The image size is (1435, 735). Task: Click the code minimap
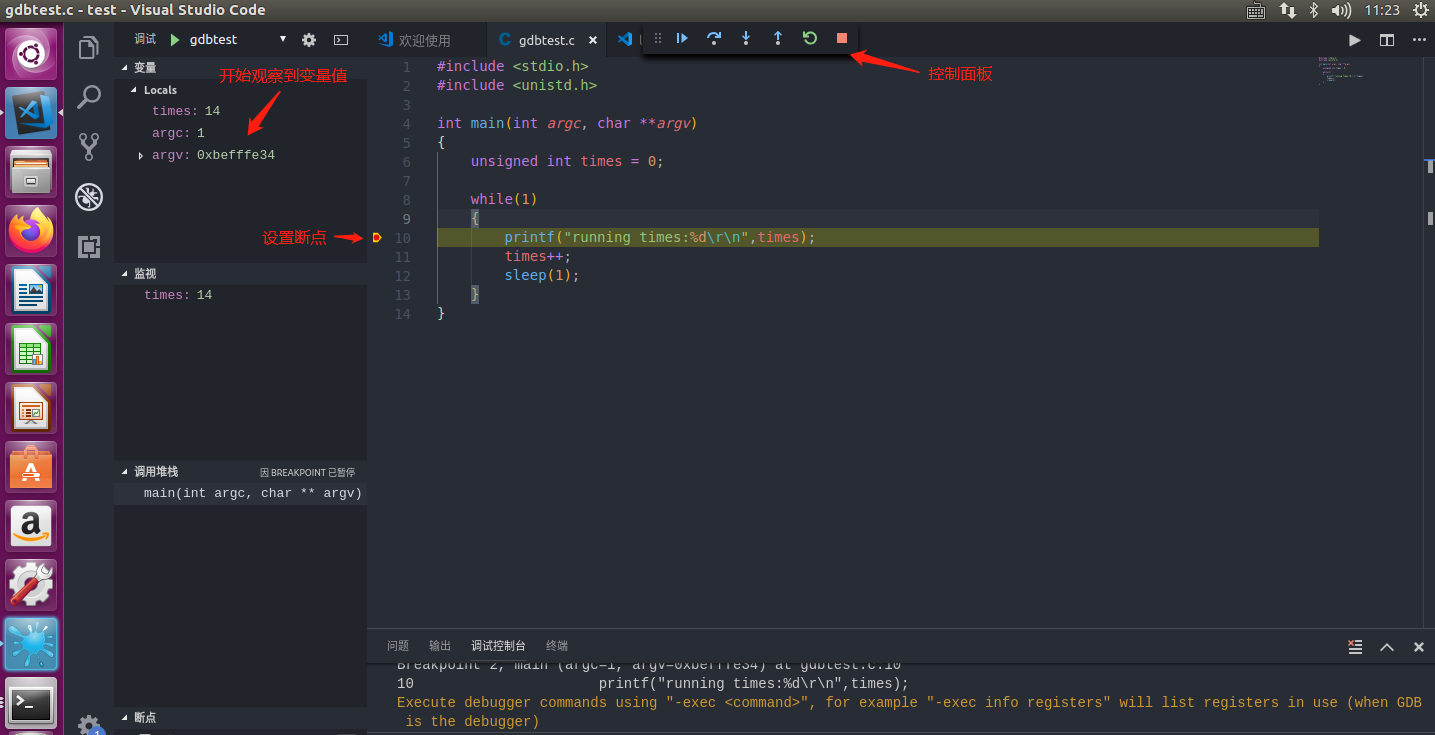[1340, 70]
